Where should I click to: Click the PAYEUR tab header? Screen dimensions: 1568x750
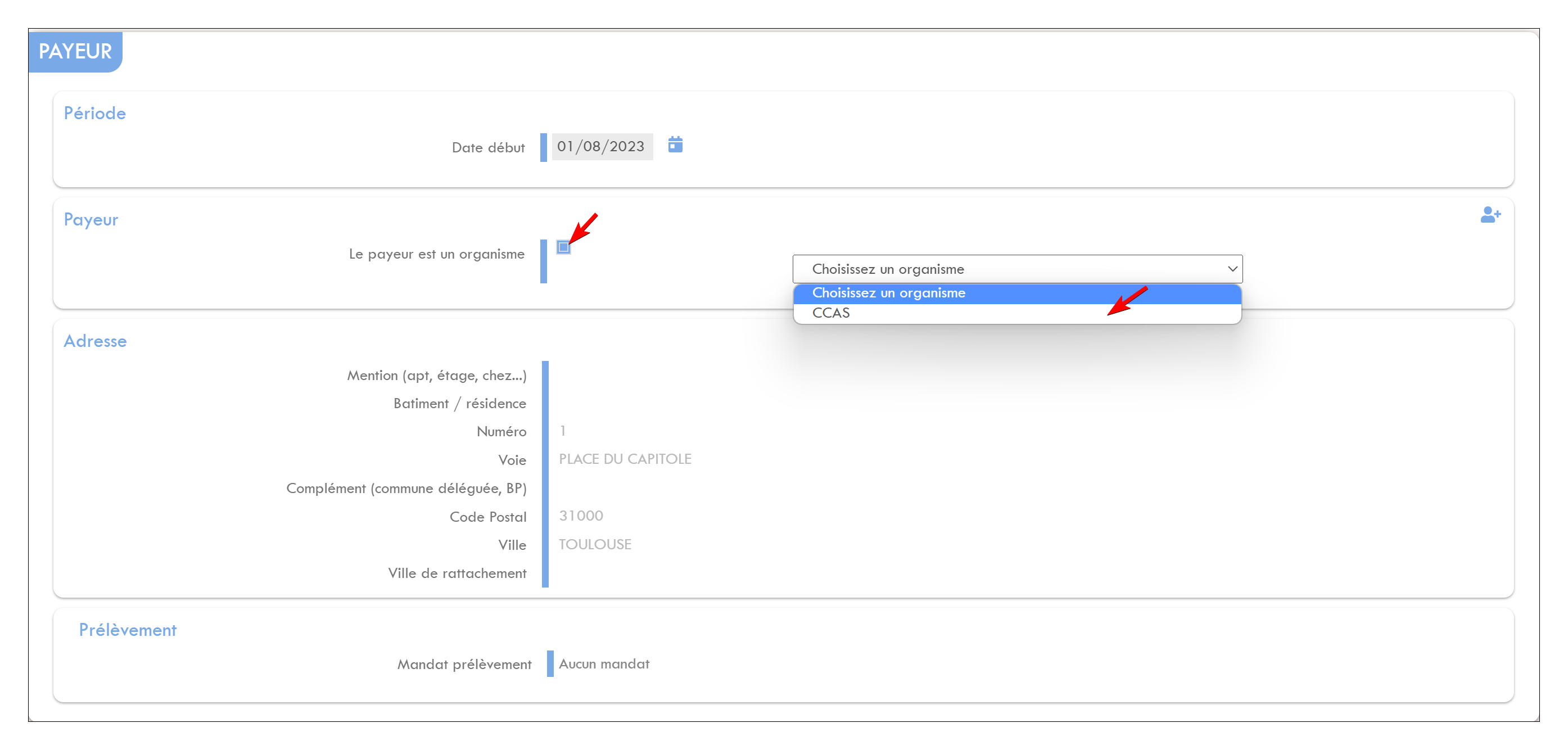75,51
